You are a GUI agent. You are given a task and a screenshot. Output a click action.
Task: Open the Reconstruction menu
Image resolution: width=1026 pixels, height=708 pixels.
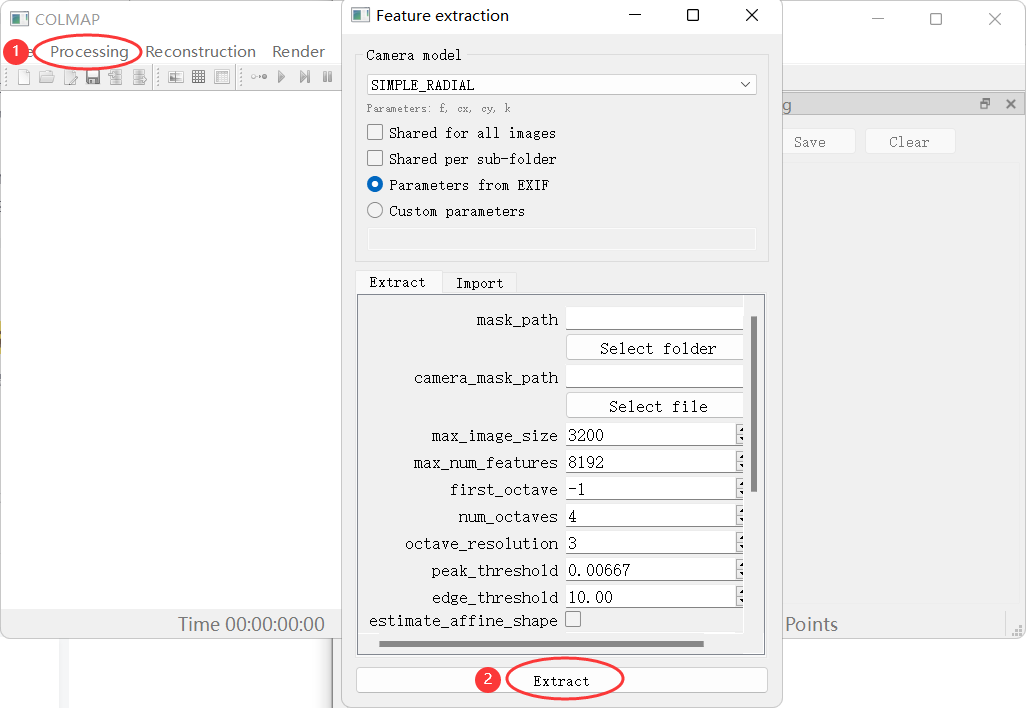click(200, 51)
